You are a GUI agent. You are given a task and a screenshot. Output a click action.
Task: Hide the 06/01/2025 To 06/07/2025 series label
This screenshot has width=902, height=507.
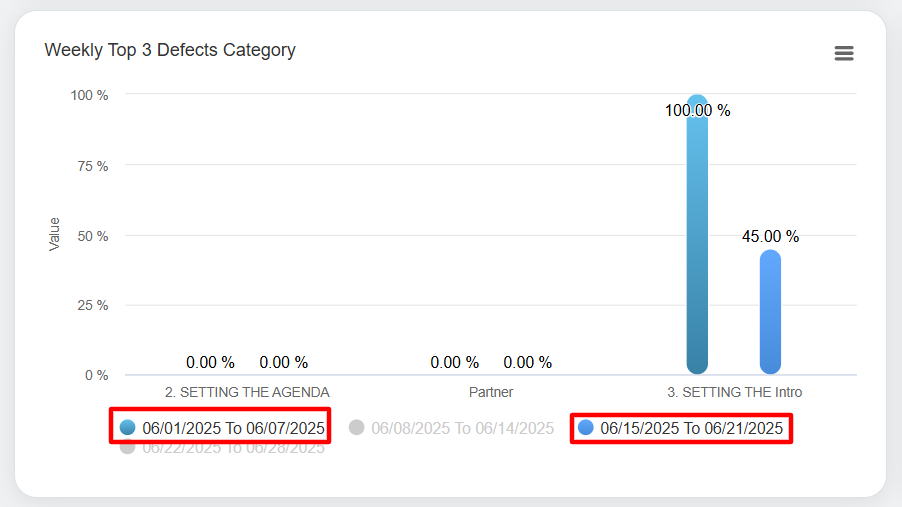pyautogui.click(x=233, y=428)
